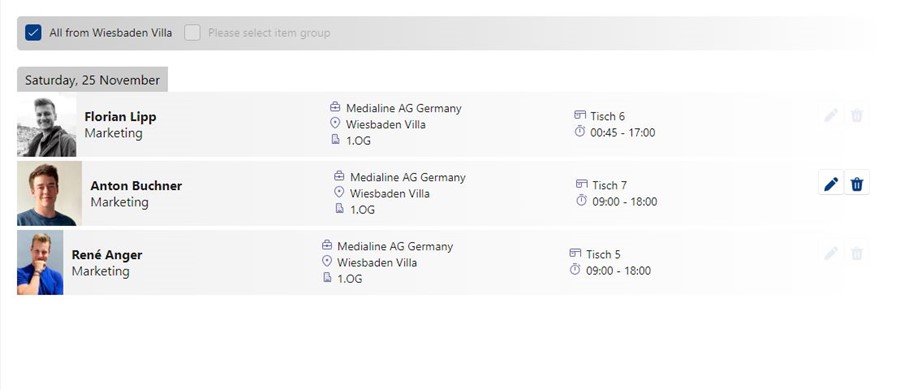Select Tisch 5 desk label
The image size is (900, 390).
tap(603, 254)
